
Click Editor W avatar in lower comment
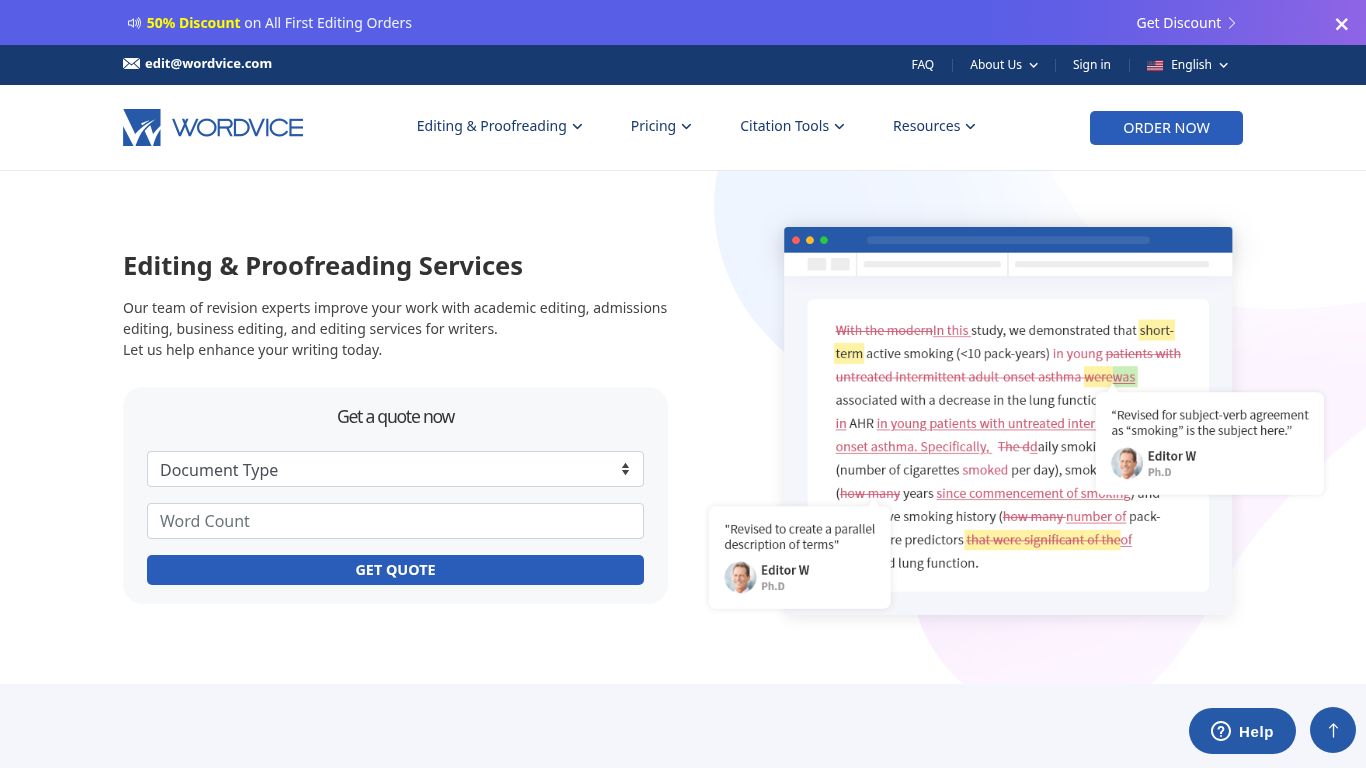click(740, 577)
